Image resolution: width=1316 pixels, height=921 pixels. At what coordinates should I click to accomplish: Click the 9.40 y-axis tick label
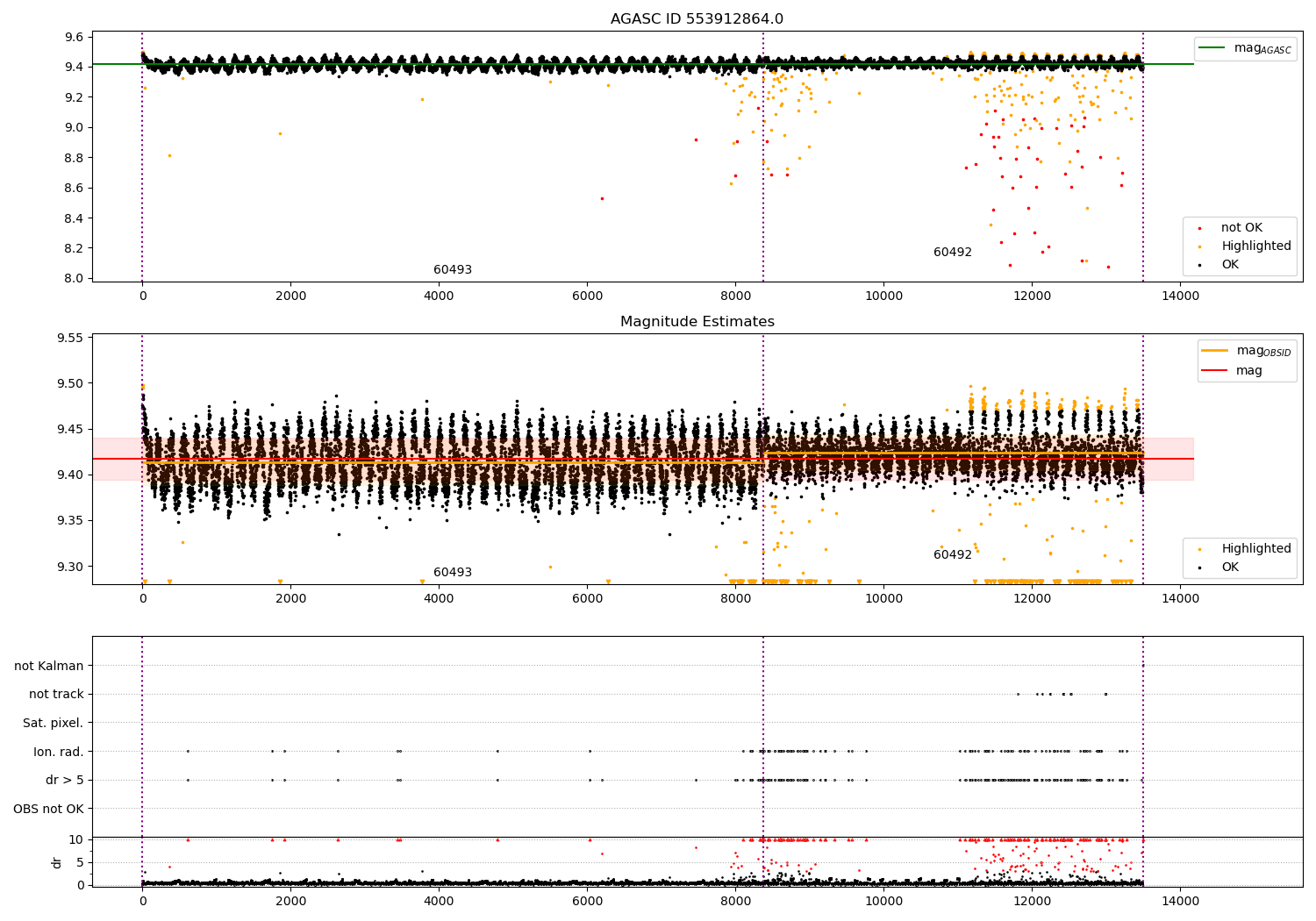(x=70, y=475)
